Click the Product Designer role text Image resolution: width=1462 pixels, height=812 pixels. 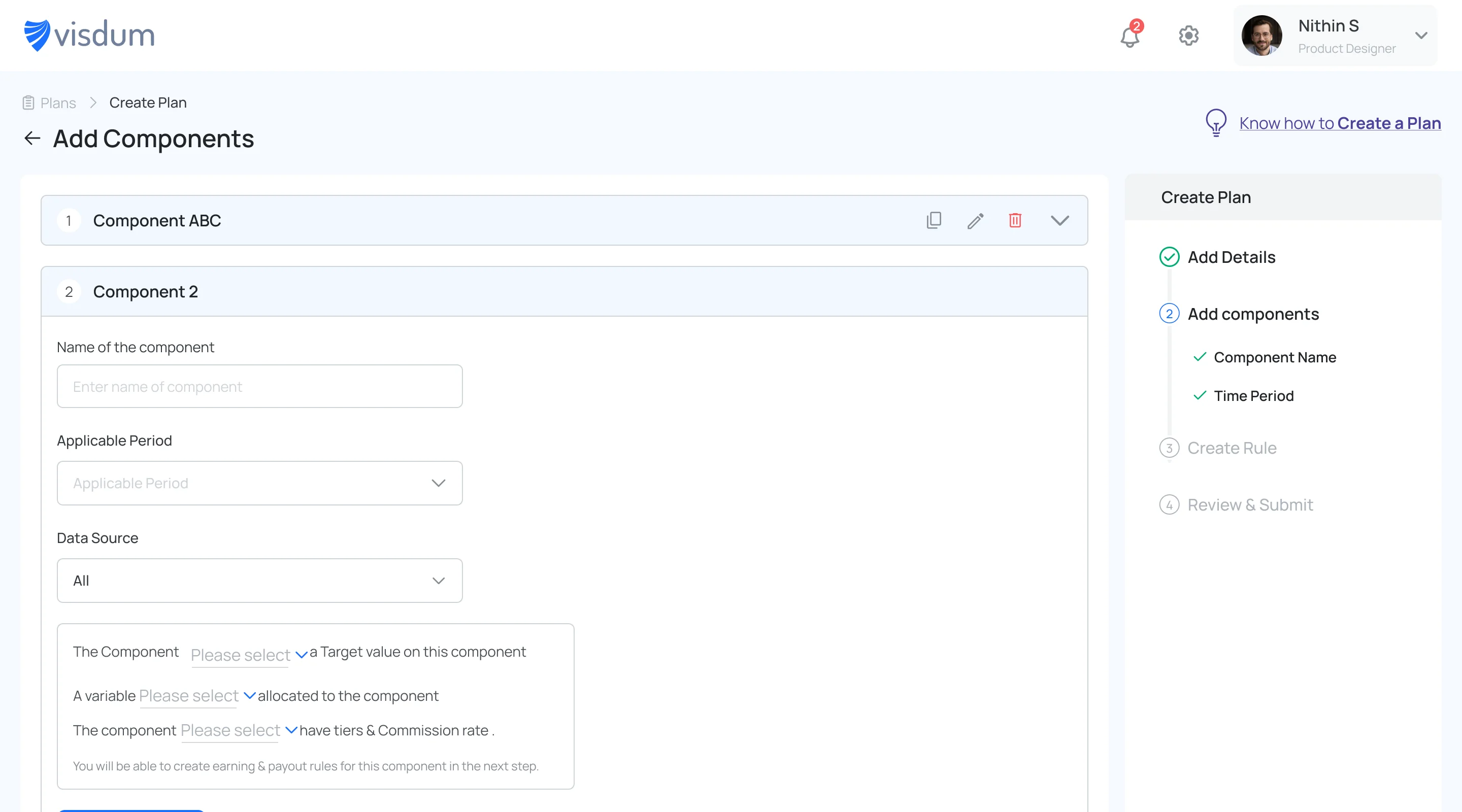(1347, 49)
